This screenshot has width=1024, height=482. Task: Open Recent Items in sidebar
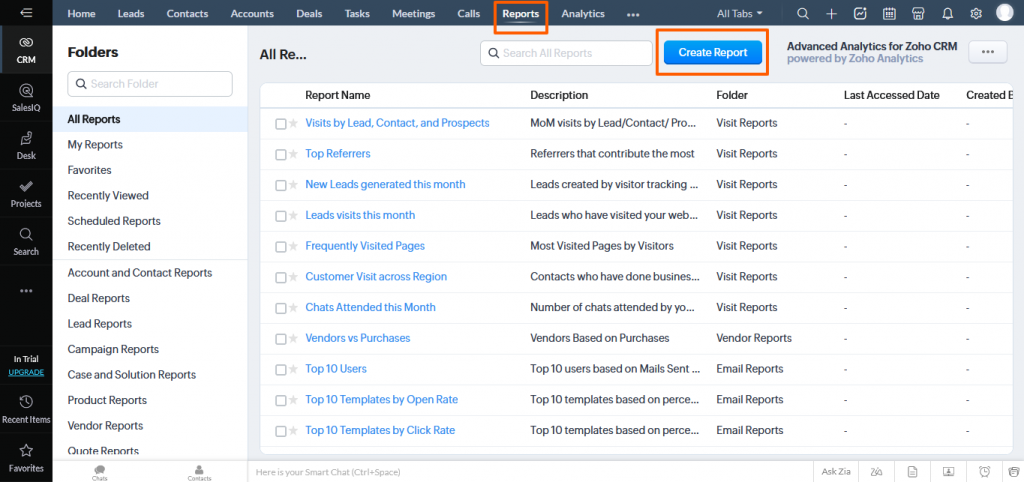click(26, 409)
